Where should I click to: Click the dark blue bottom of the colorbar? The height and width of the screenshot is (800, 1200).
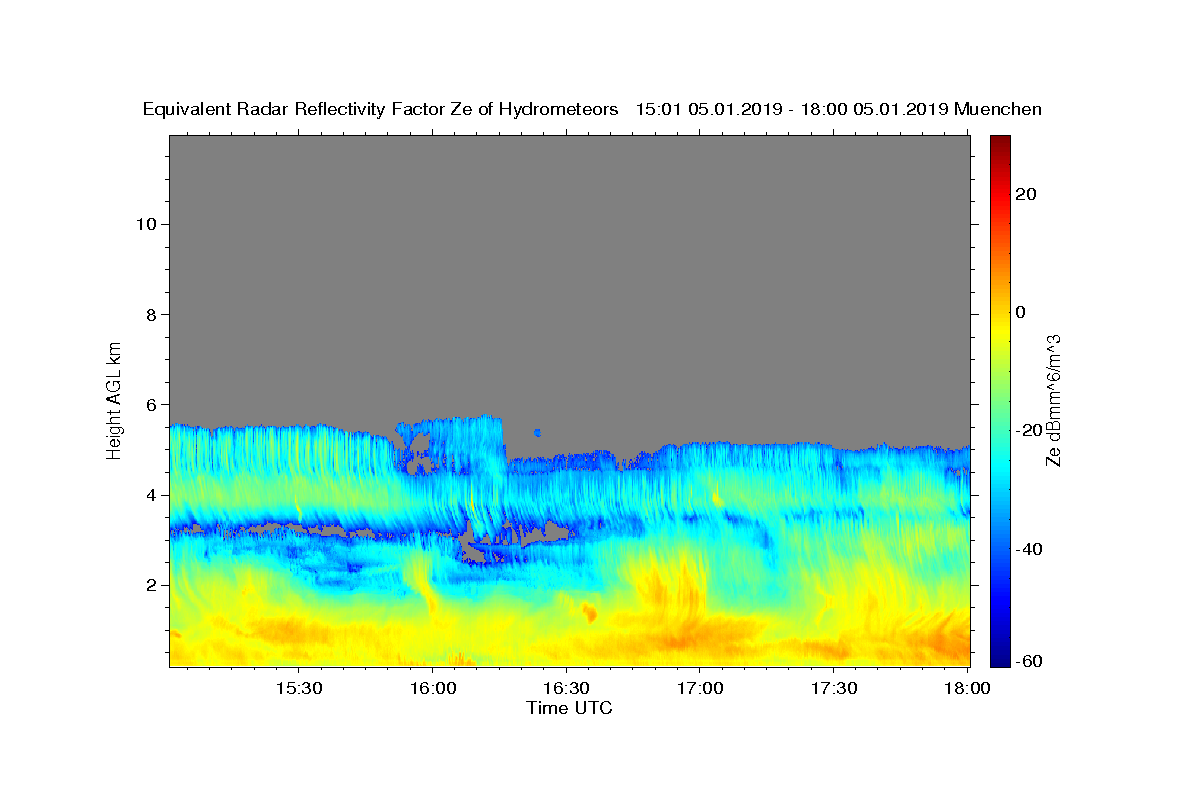click(1000, 658)
